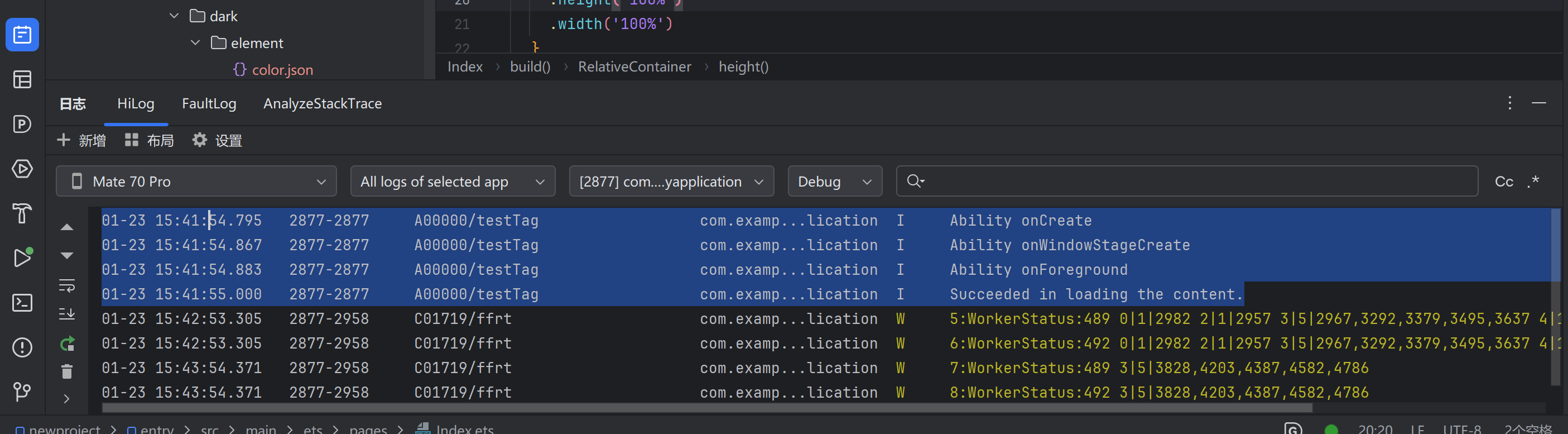Screen dimensions: 1568x434
Task: Click the build() breadcrumb
Action: tap(530, 66)
